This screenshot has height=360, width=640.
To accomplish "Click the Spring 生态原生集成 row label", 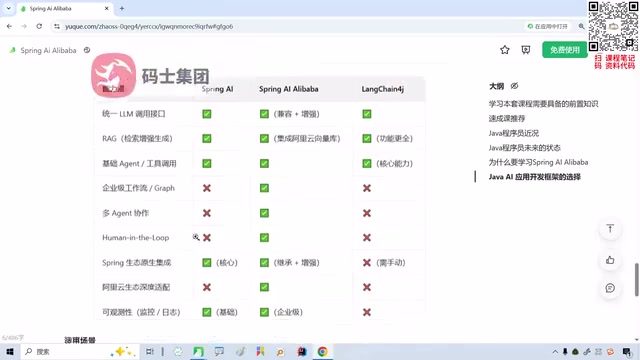I will [136, 262].
